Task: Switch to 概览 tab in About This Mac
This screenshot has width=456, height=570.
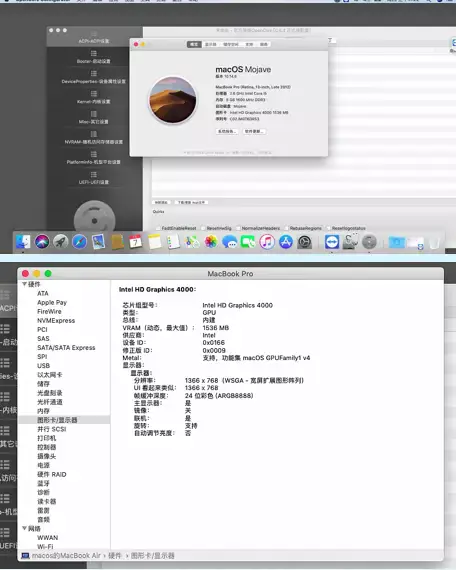Action: point(194,44)
